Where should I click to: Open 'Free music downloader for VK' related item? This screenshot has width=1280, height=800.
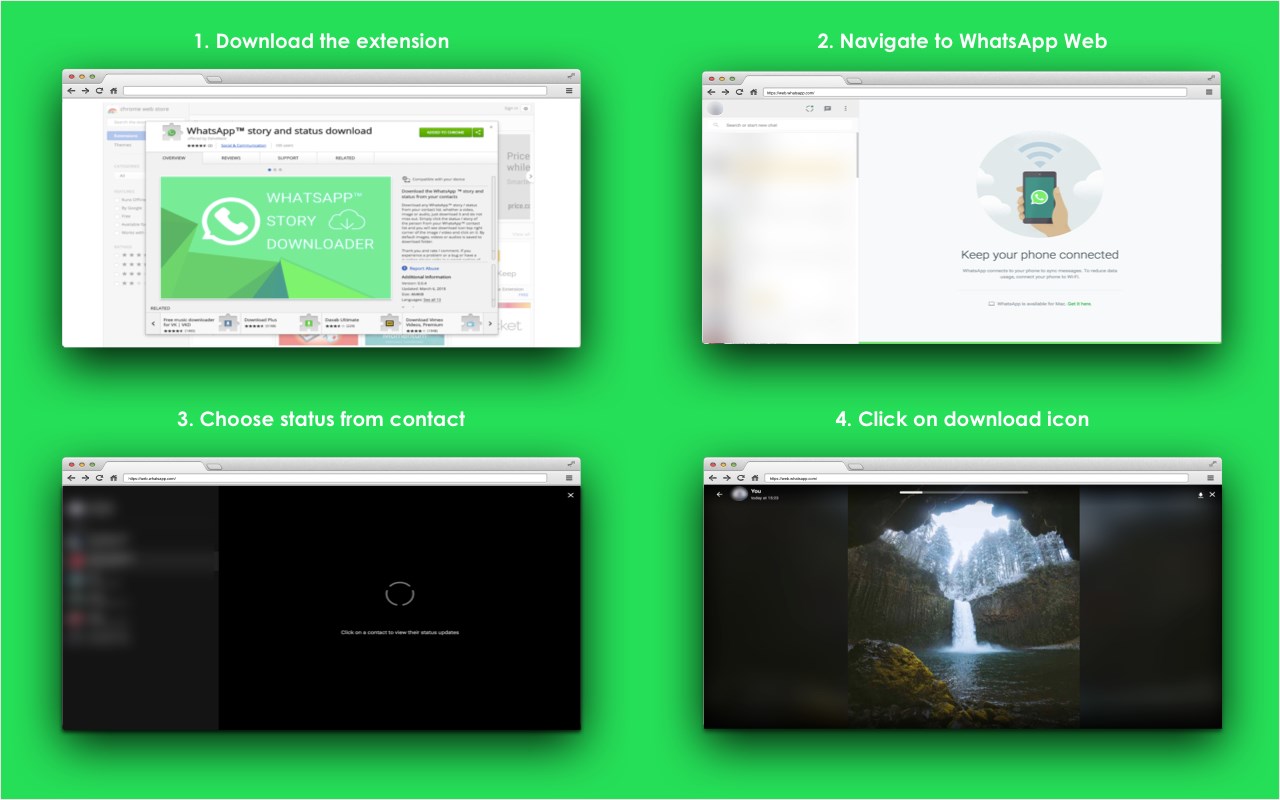(x=198, y=323)
